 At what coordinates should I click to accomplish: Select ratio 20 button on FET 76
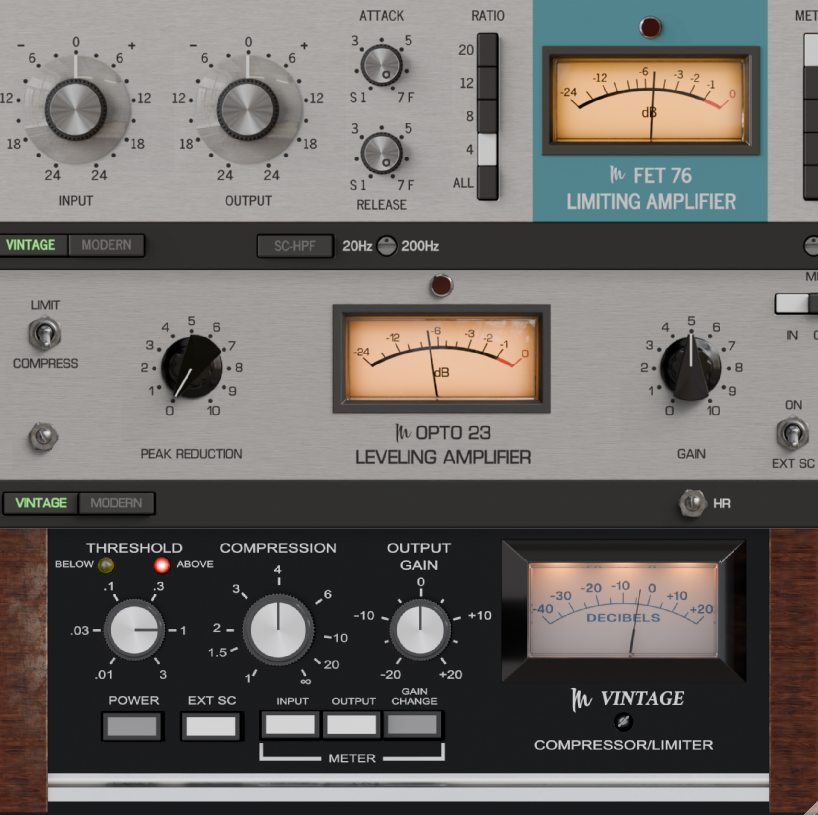click(487, 50)
